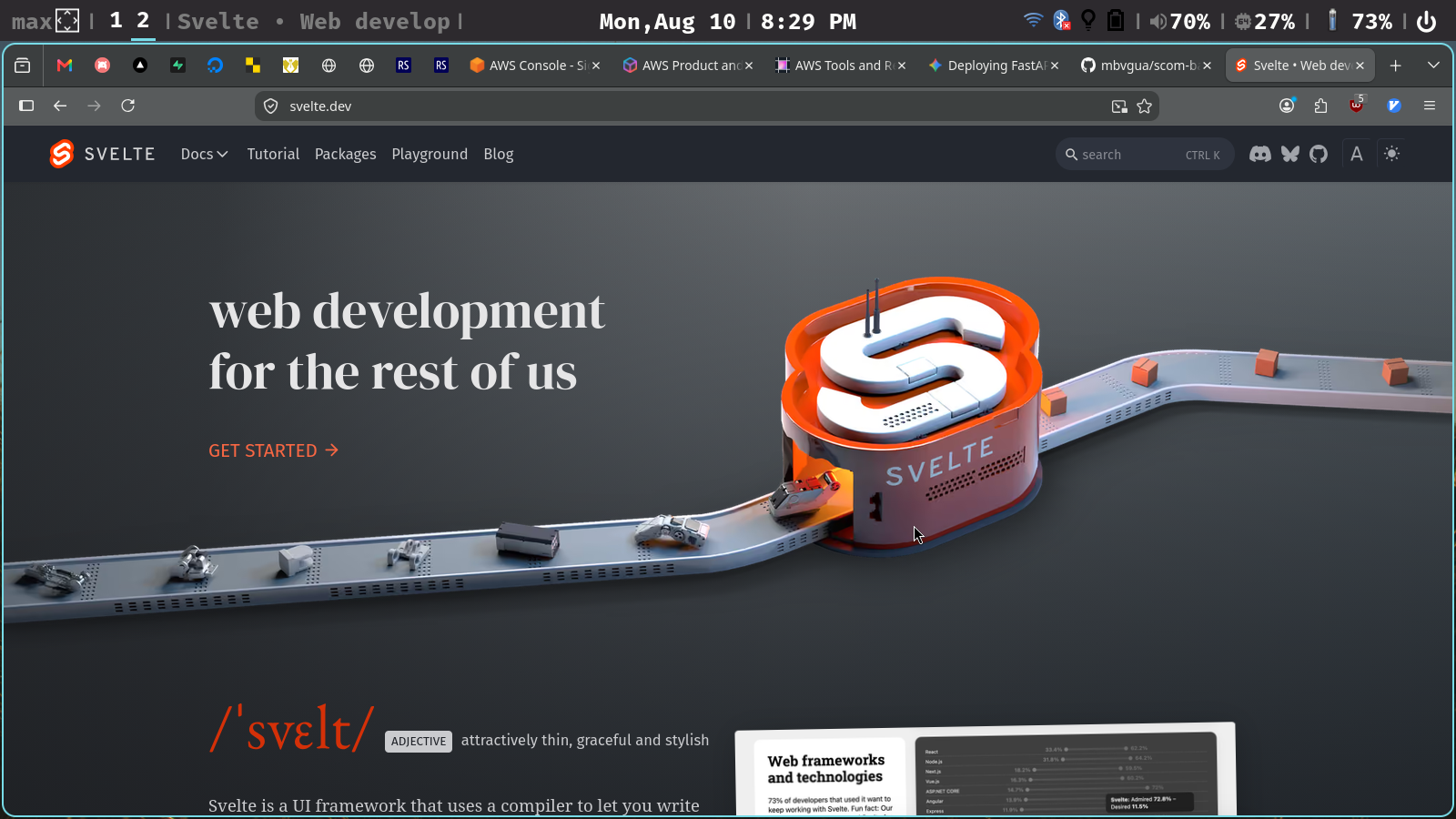The image size is (1456, 819).
Task: Click the CPU 27% indicator
Action: tap(1264, 21)
